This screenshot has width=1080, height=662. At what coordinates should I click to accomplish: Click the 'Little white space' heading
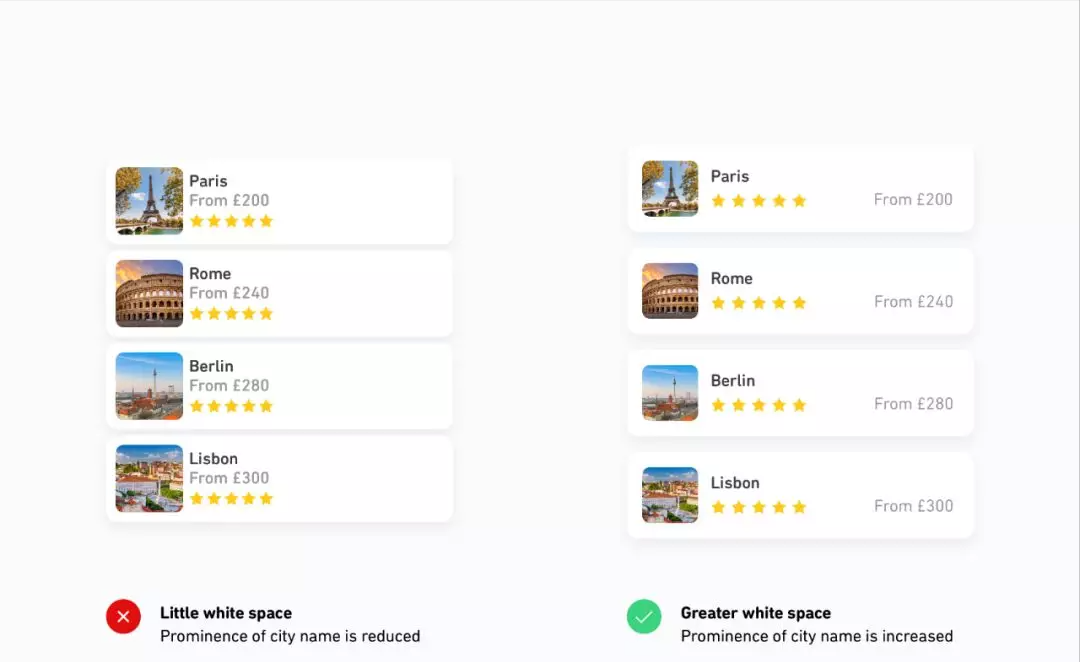point(226,613)
